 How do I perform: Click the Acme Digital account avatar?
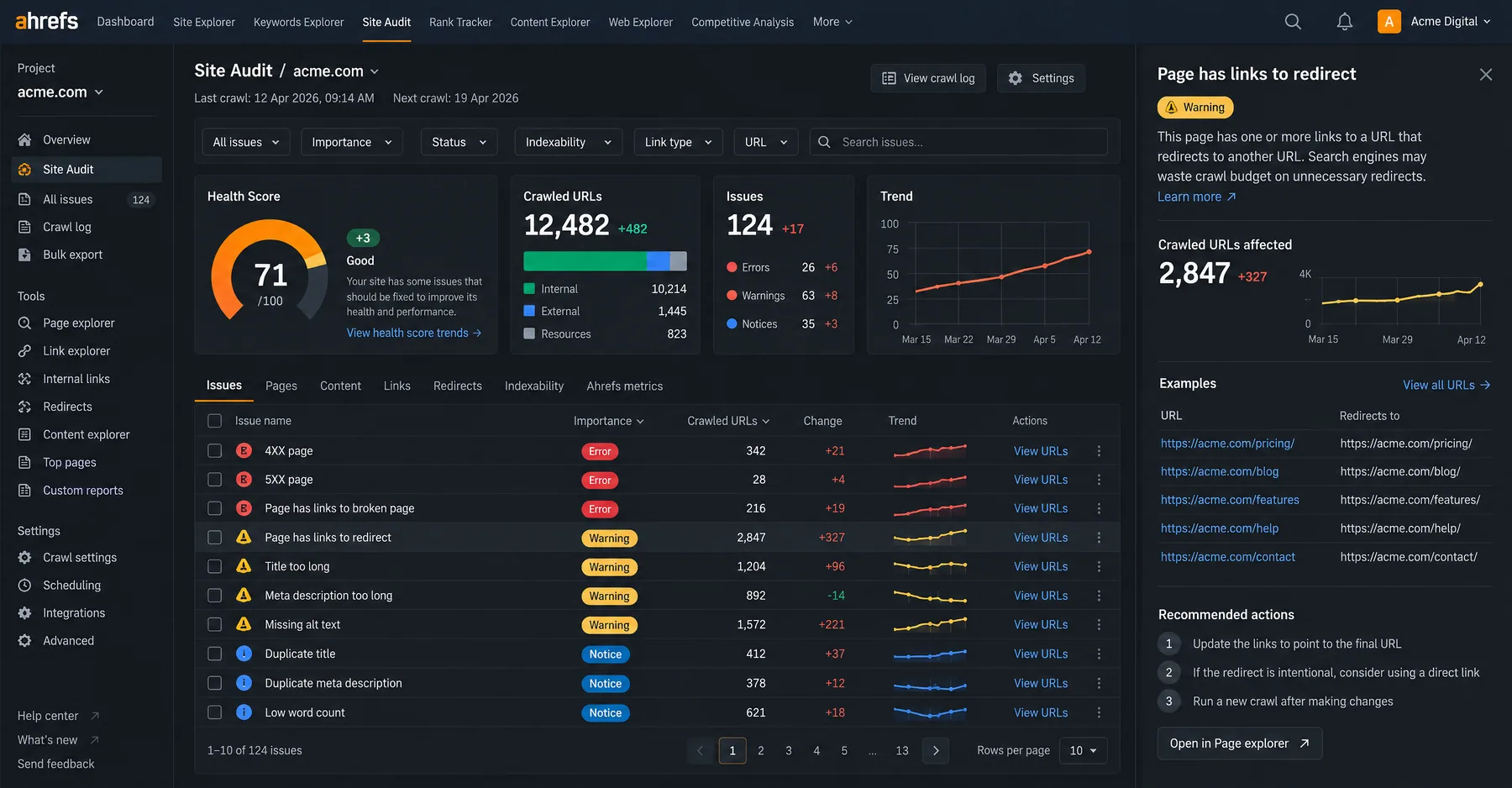(1389, 22)
